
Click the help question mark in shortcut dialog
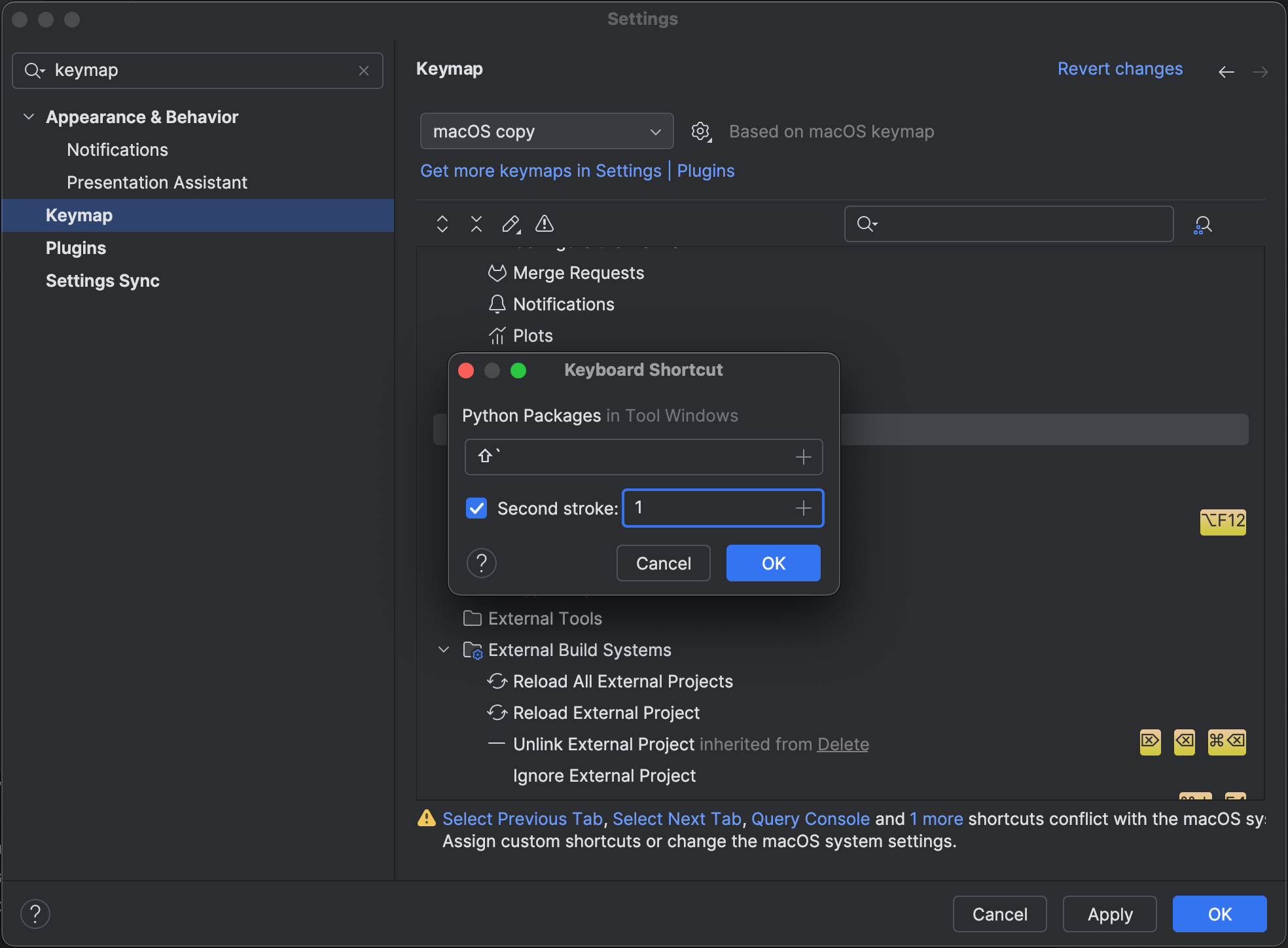pyautogui.click(x=482, y=562)
